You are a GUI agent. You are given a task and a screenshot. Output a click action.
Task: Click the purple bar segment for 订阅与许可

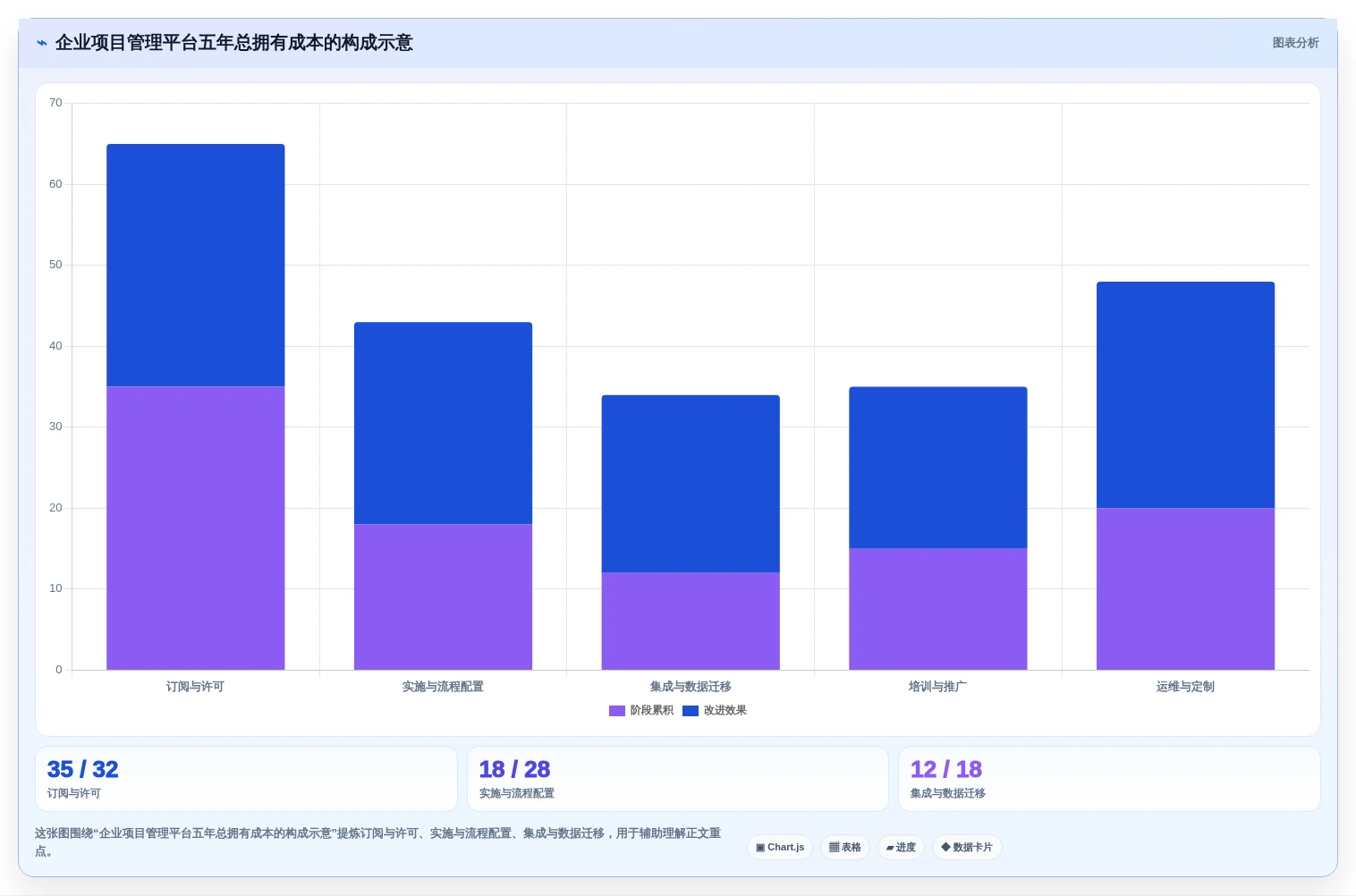[196, 528]
